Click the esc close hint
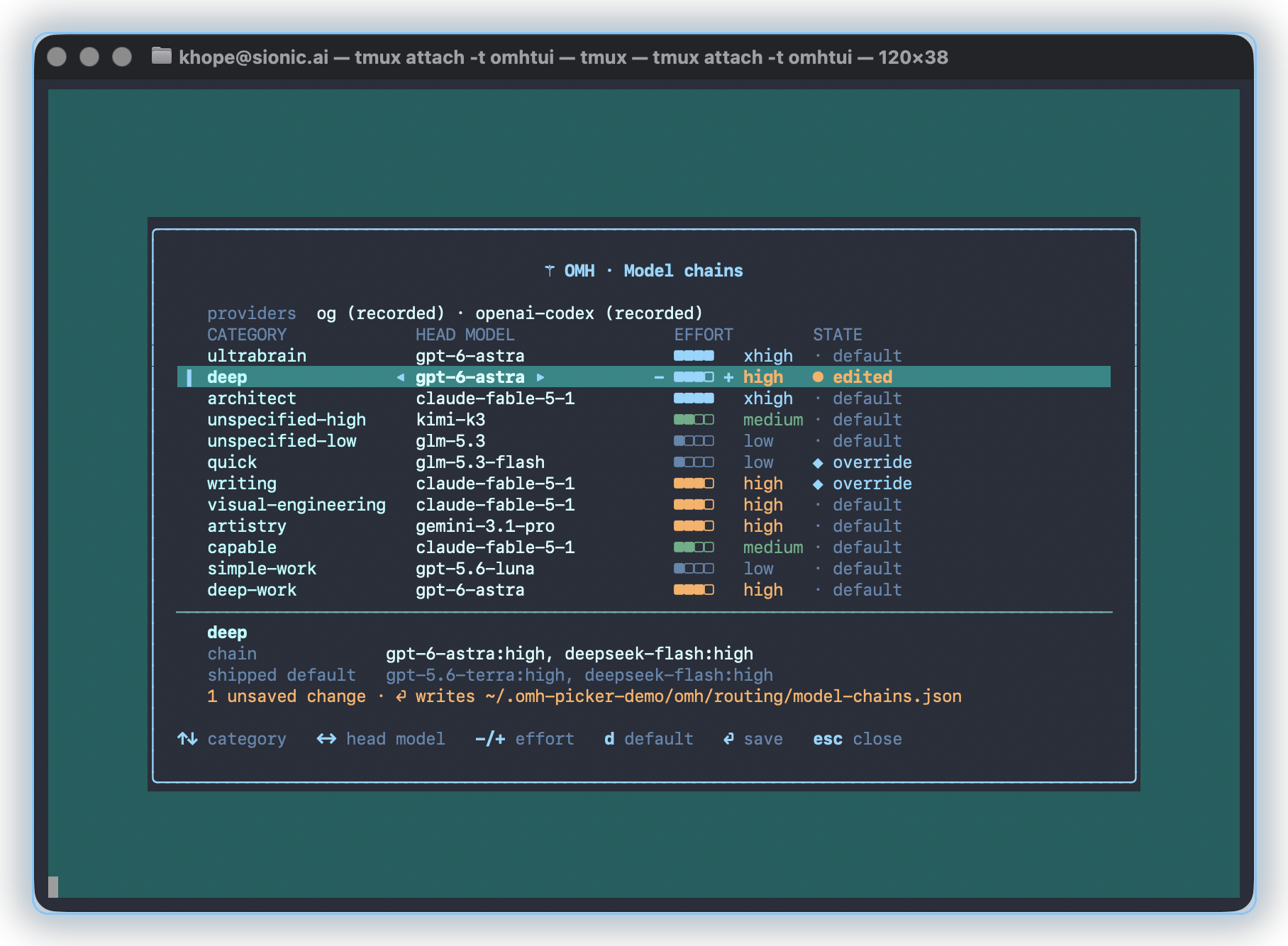The width and height of the screenshot is (1288, 946). pyautogui.click(x=857, y=739)
